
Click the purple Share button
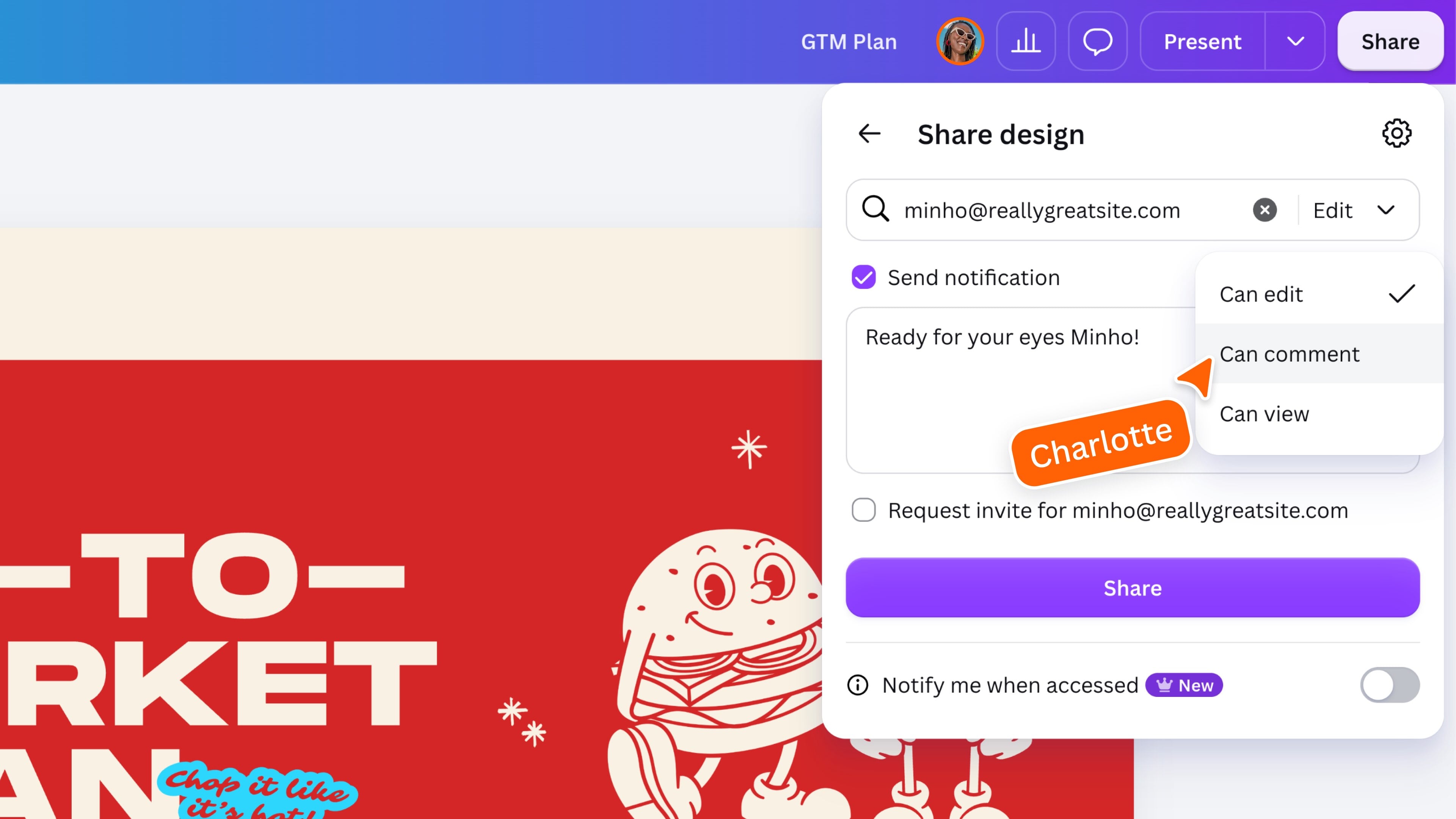1133,588
